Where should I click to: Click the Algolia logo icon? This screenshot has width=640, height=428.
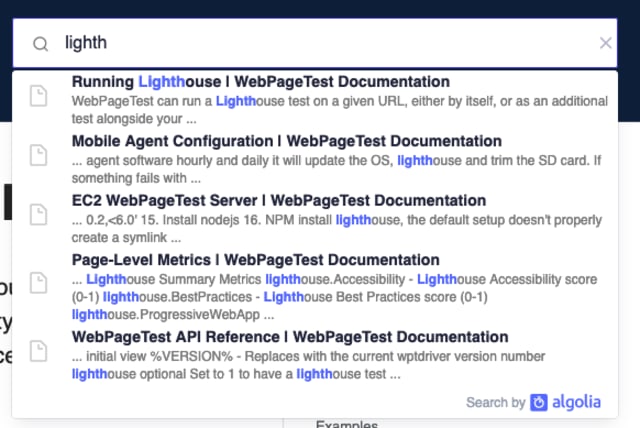539,403
